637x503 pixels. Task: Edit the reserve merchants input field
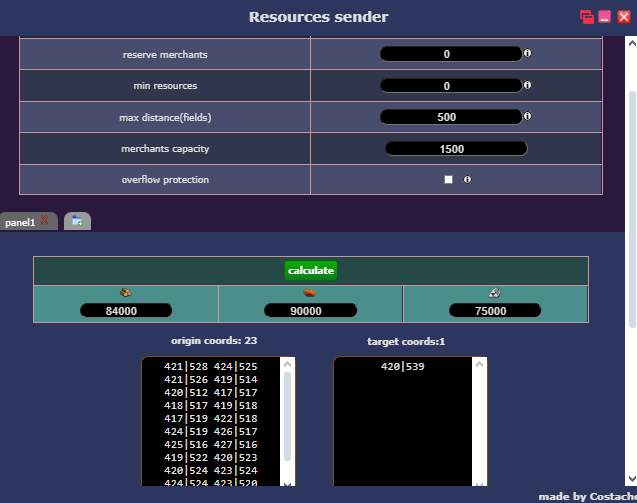[451, 54]
